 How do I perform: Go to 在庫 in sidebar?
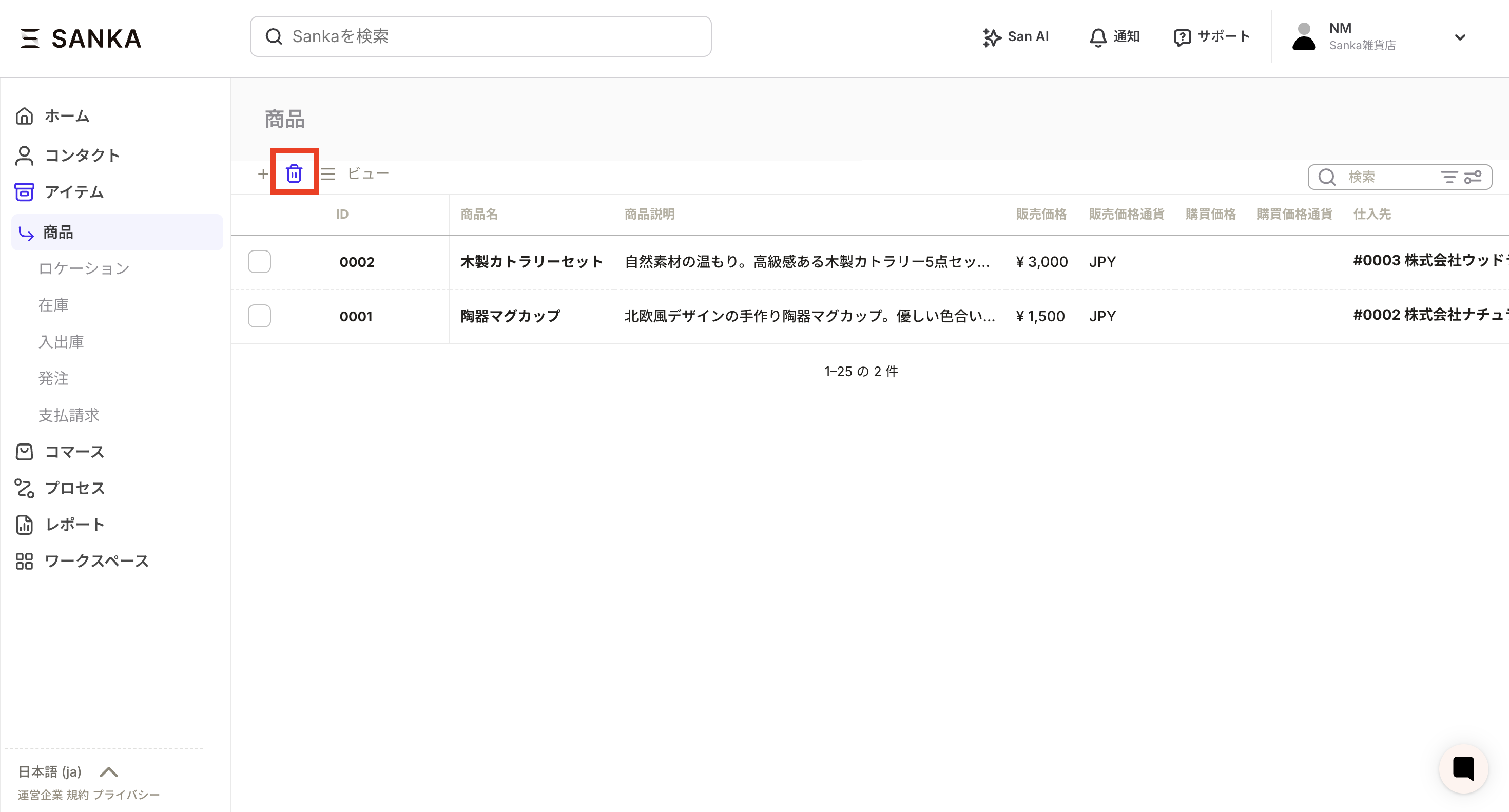(x=53, y=305)
